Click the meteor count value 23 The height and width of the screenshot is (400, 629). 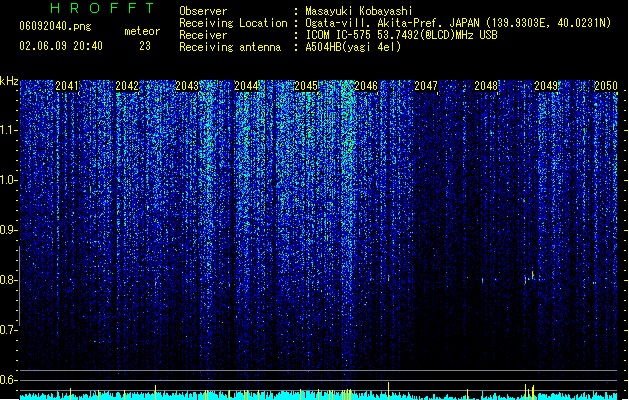(145, 46)
